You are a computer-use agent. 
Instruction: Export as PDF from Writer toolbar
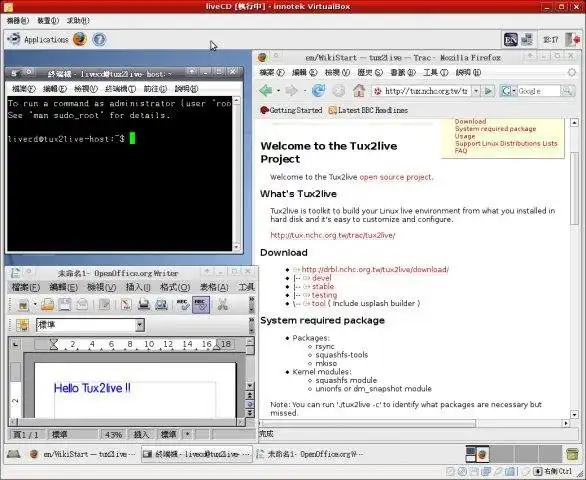[126, 305]
